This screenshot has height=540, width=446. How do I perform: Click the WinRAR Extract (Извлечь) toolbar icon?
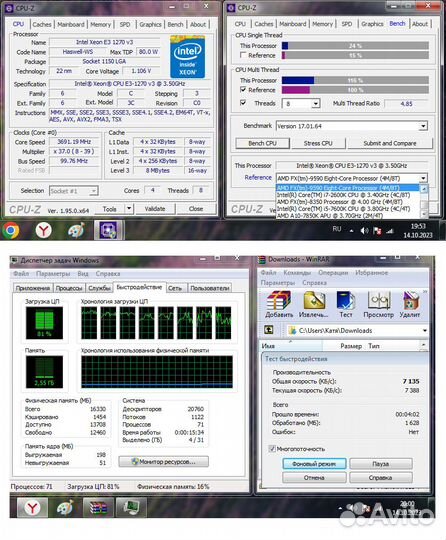[314, 301]
